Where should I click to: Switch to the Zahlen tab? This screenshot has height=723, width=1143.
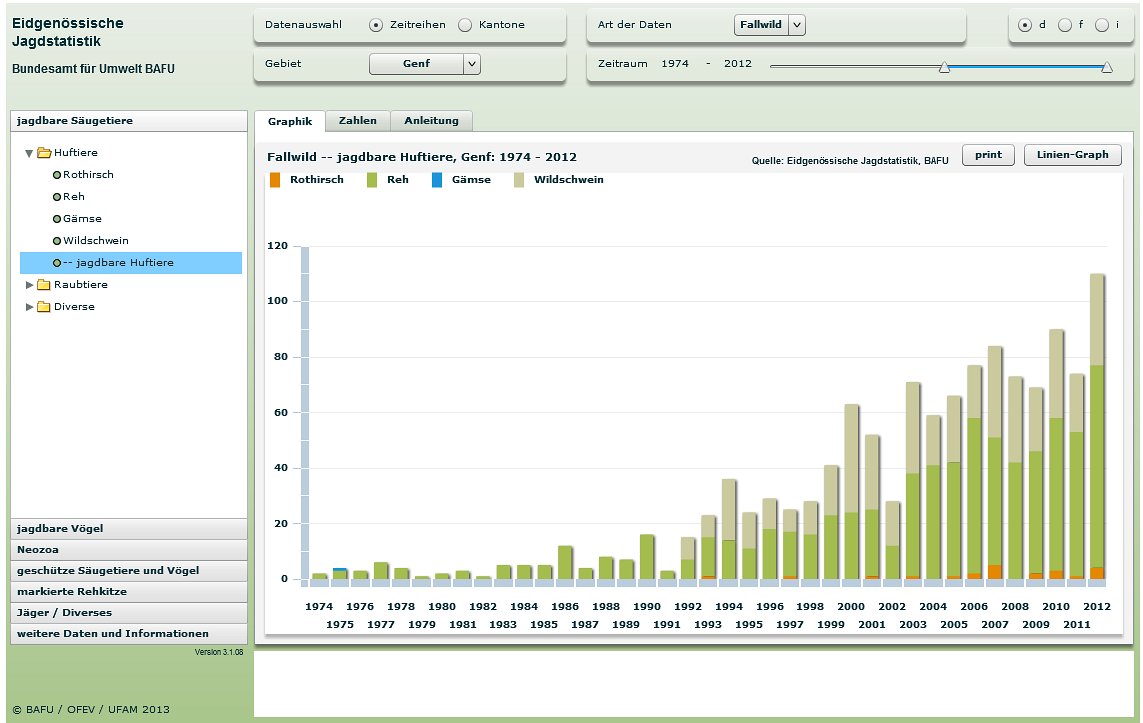pos(358,121)
